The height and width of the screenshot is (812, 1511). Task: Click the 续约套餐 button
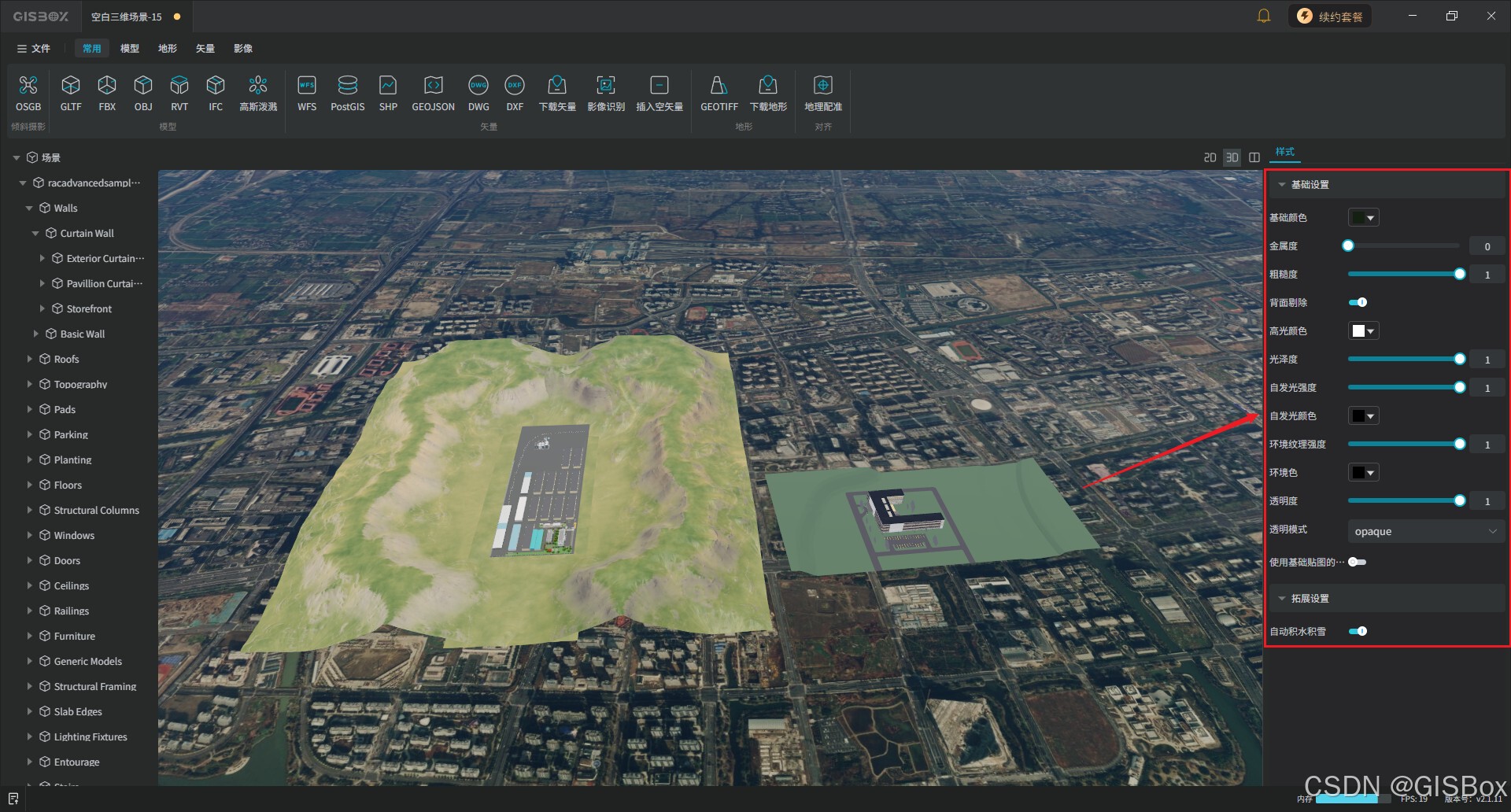click(1330, 17)
